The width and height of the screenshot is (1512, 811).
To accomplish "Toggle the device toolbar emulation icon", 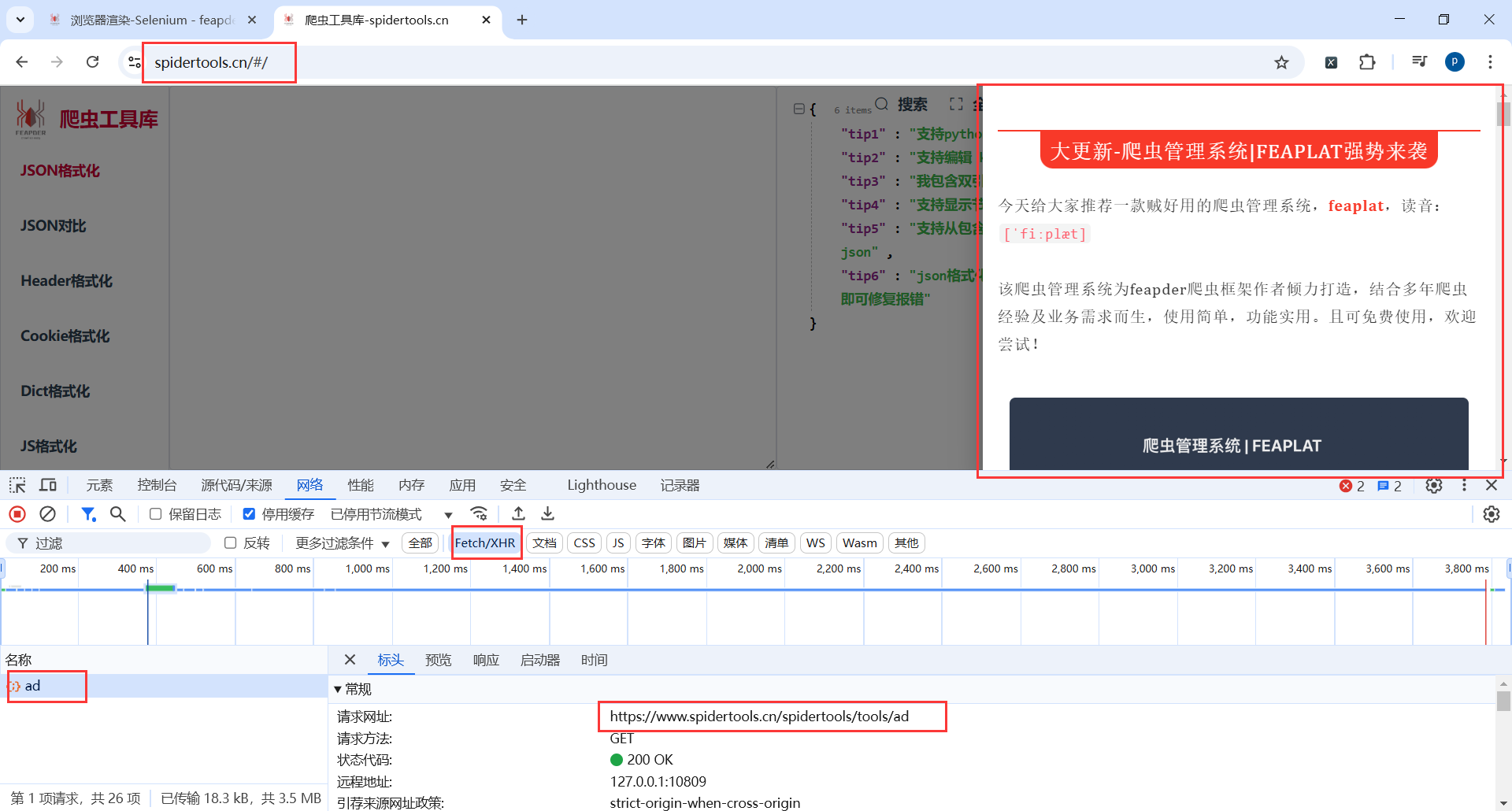I will [47, 485].
